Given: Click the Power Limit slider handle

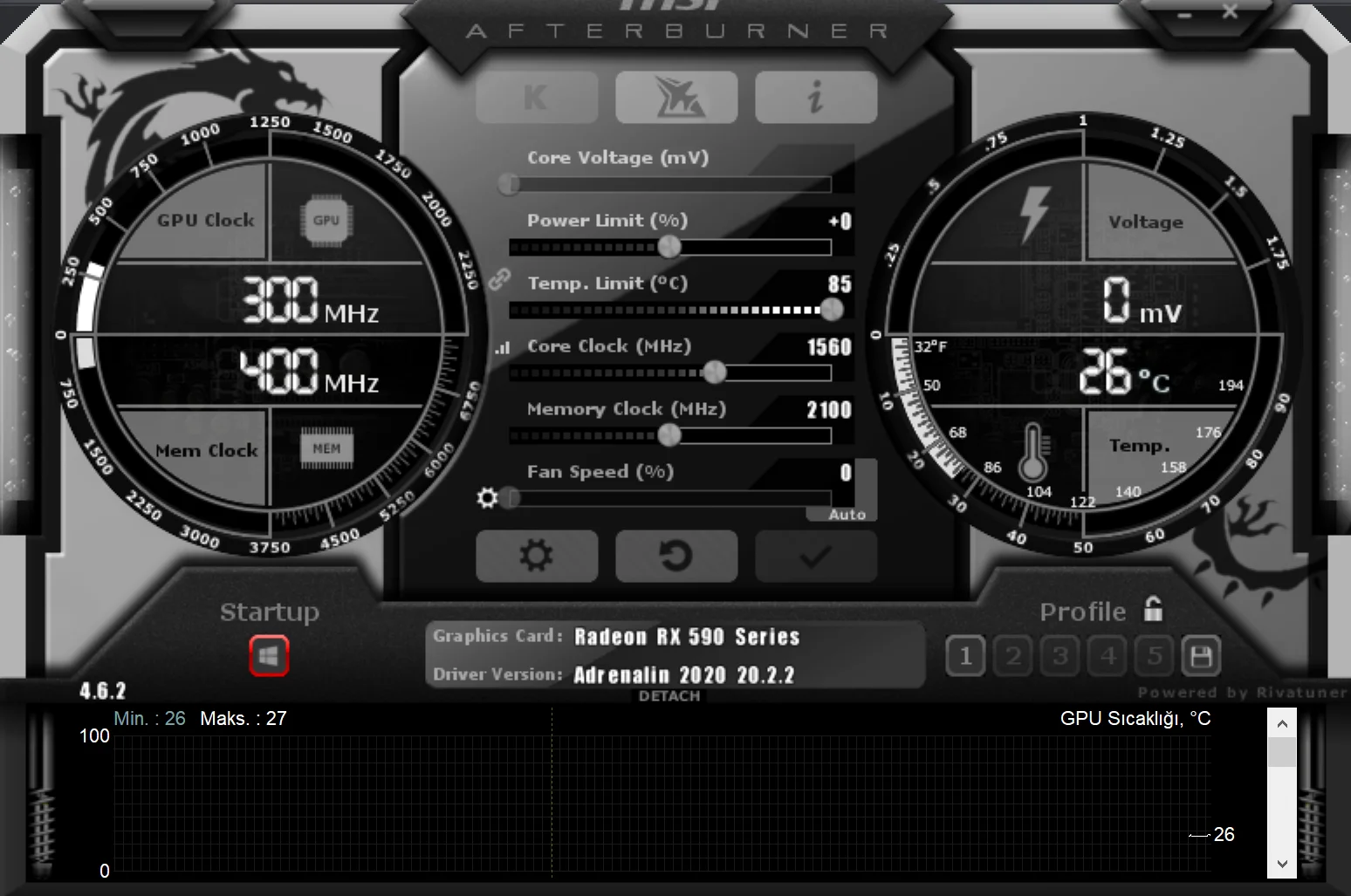Looking at the screenshot, I should (669, 247).
